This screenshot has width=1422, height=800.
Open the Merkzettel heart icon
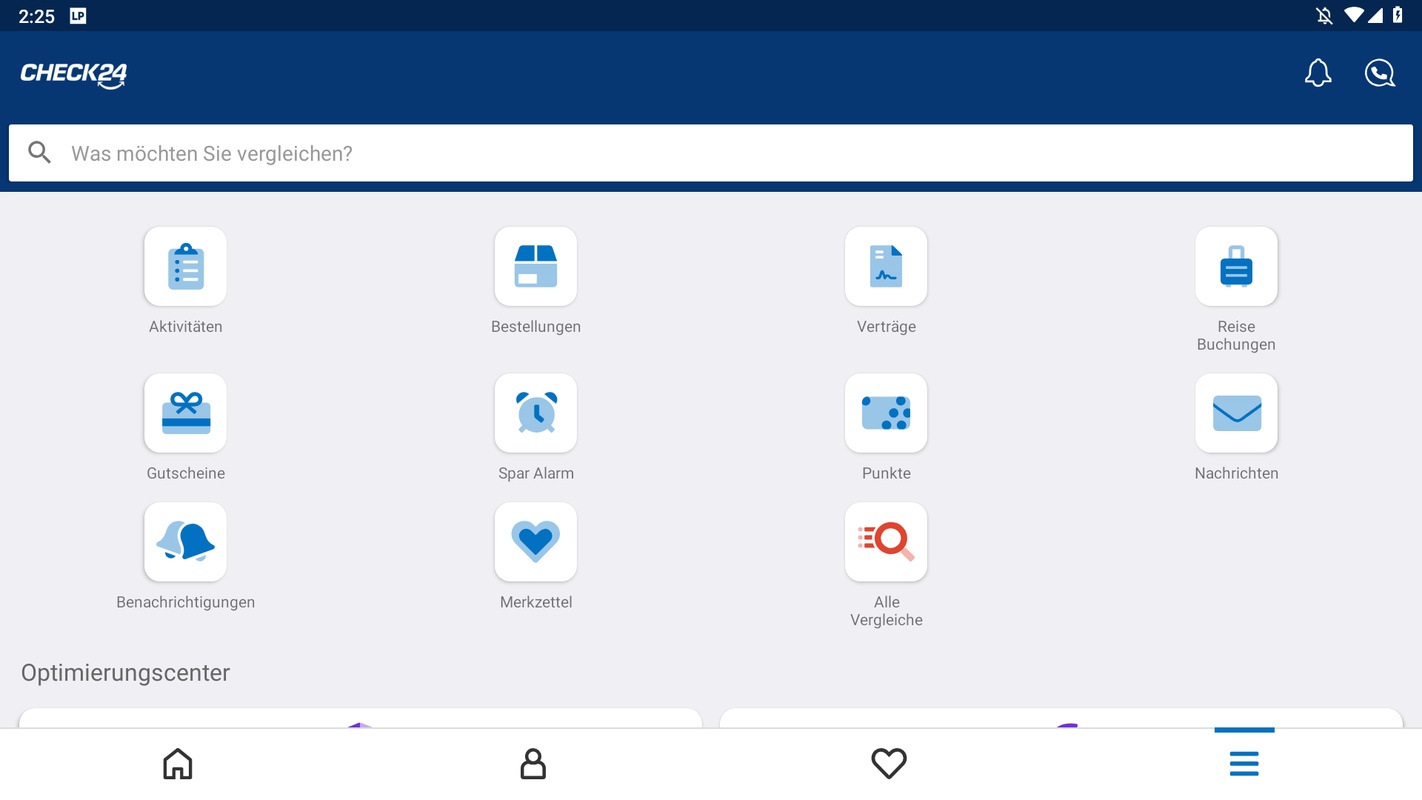pyautogui.click(x=536, y=542)
